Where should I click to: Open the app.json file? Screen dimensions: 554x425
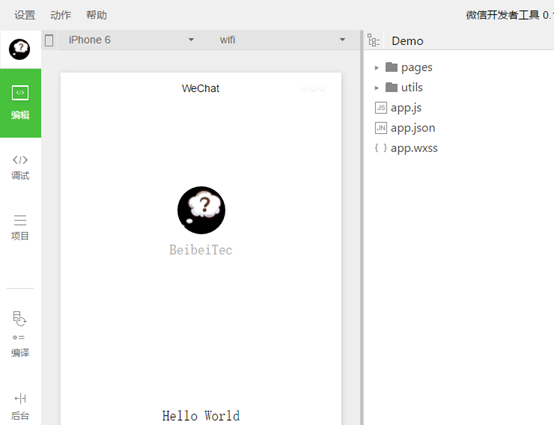click(x=405, y=128)
